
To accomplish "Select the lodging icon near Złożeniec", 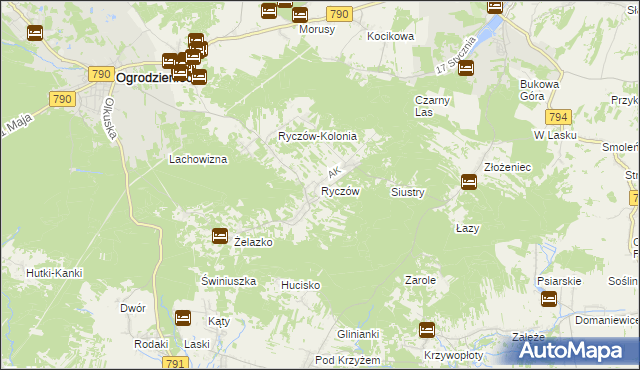I will coord(469,182).
